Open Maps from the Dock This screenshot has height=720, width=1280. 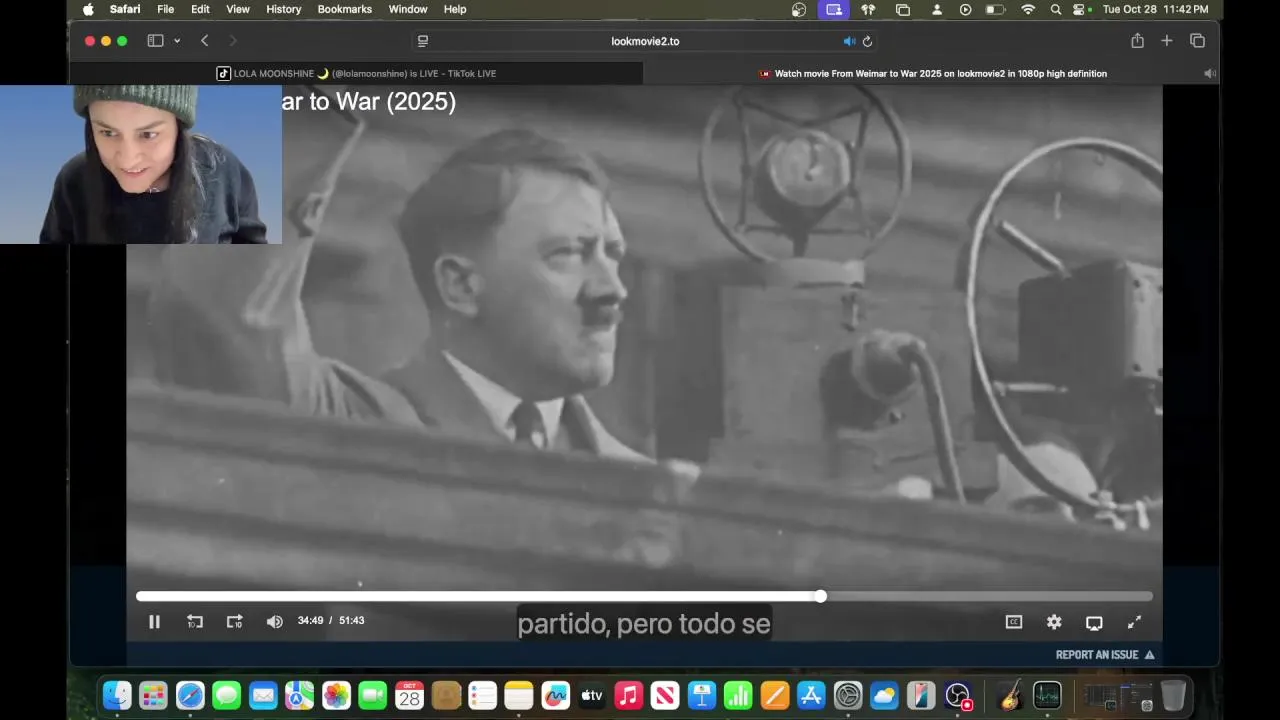point(300,695)
